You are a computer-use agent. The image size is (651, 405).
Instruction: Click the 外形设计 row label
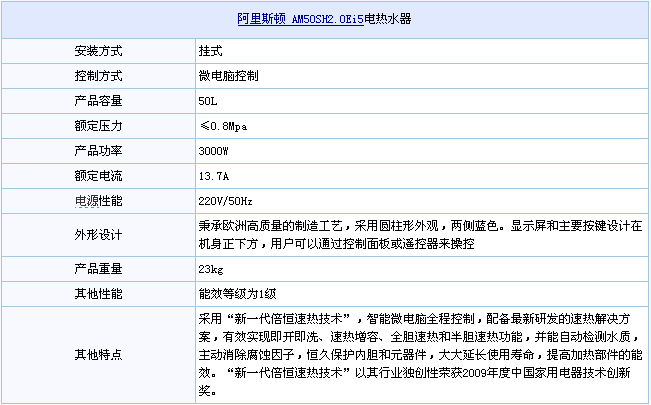tap(99, 235)
